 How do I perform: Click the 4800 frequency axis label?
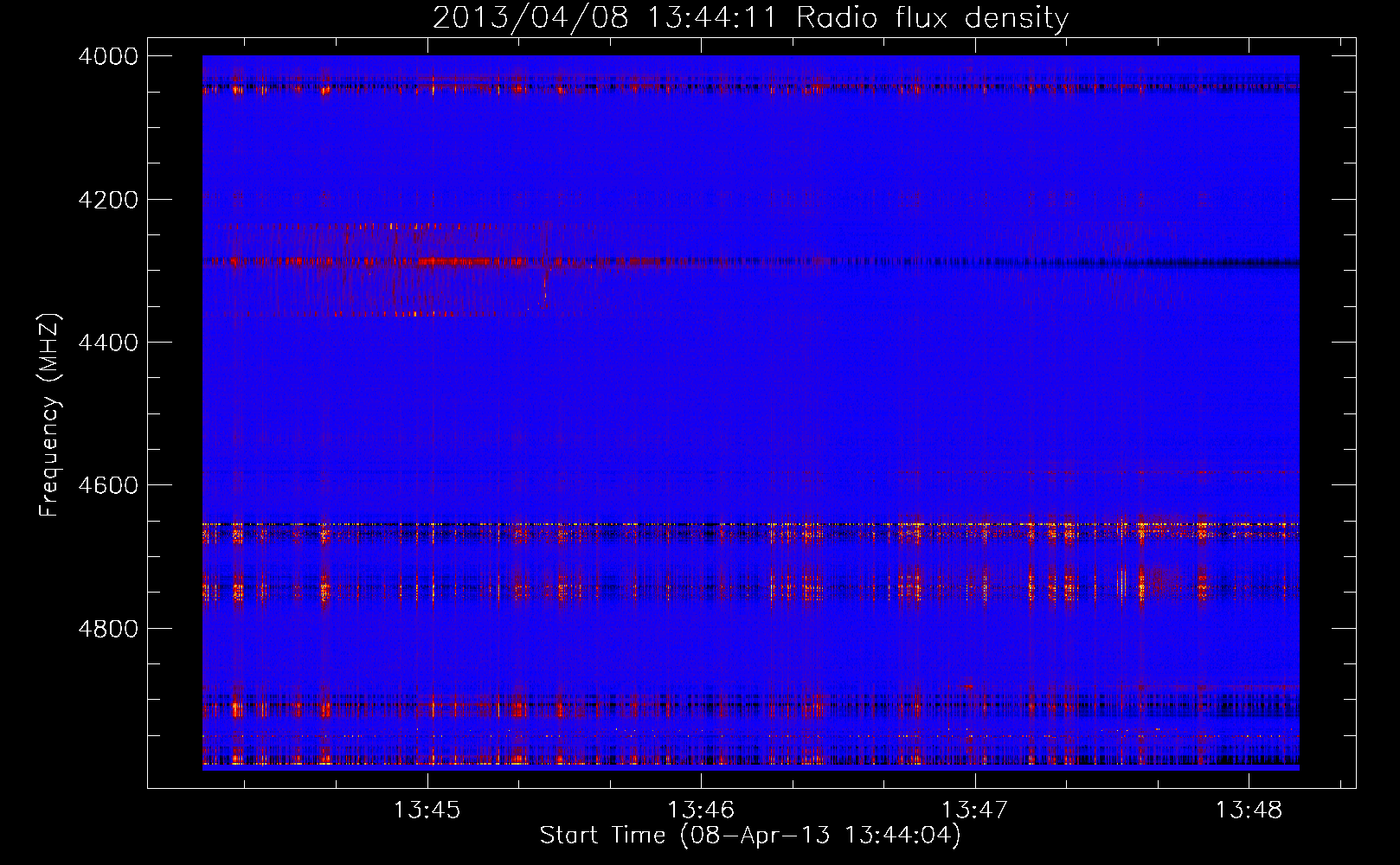(107, 628)
